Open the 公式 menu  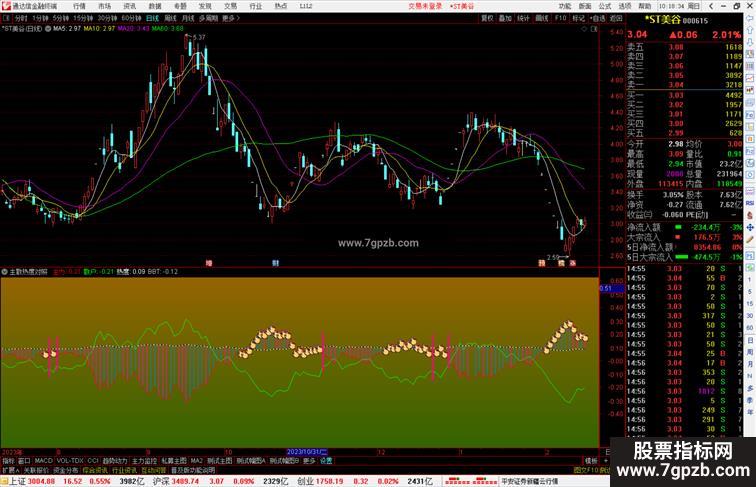tap(605, 6)
